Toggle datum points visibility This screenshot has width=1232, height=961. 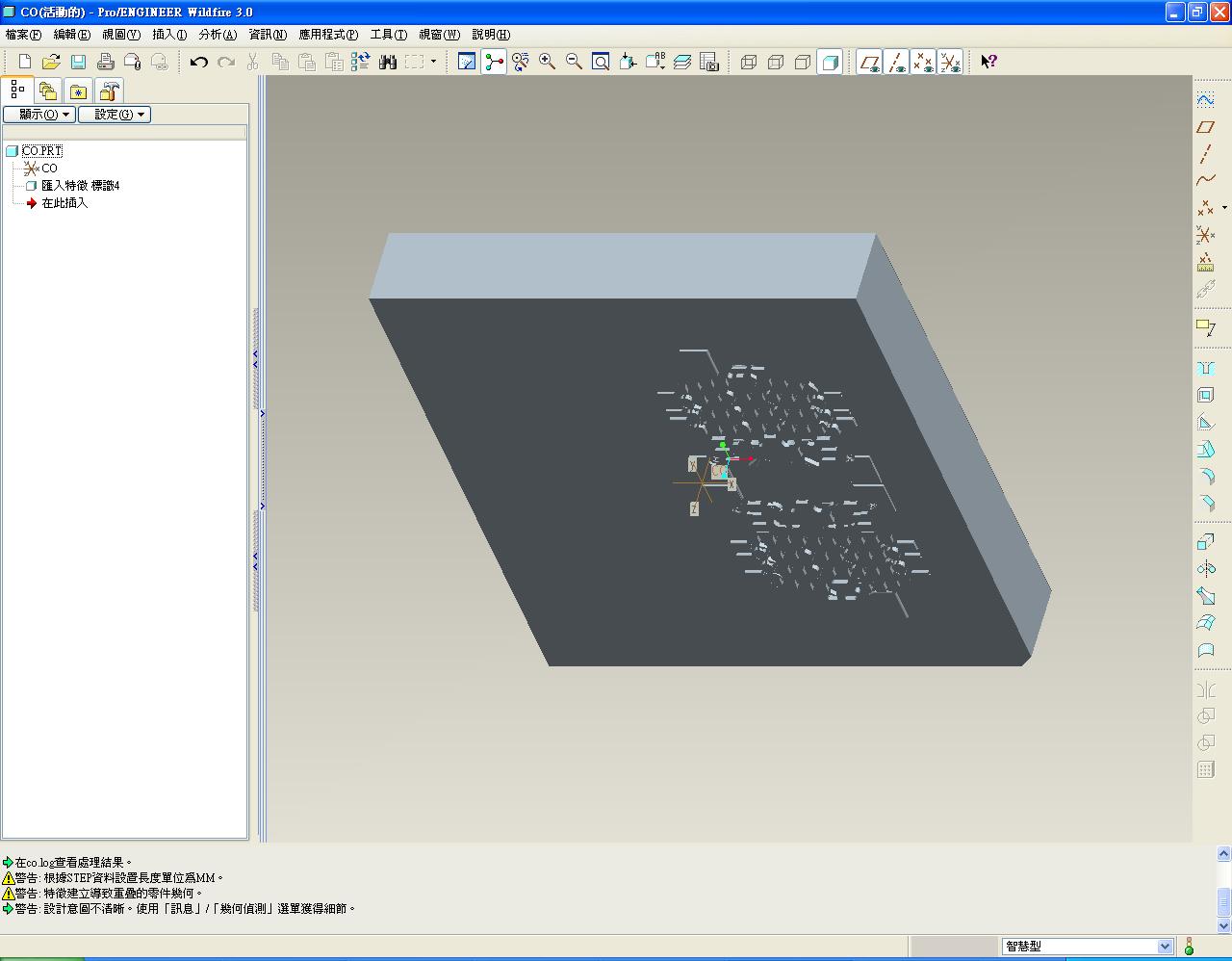(923, 62)
